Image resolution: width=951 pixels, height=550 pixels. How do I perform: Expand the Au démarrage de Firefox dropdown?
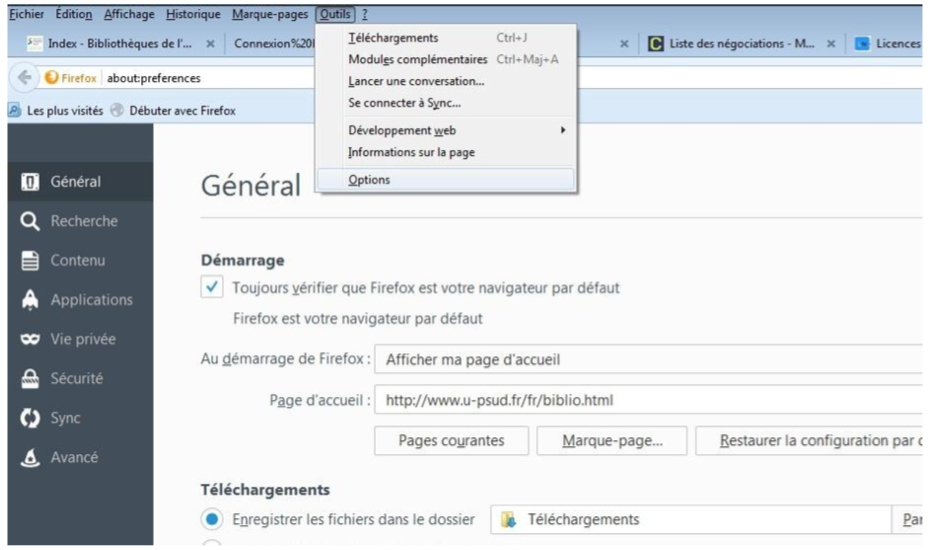click(x=648, y=359)
